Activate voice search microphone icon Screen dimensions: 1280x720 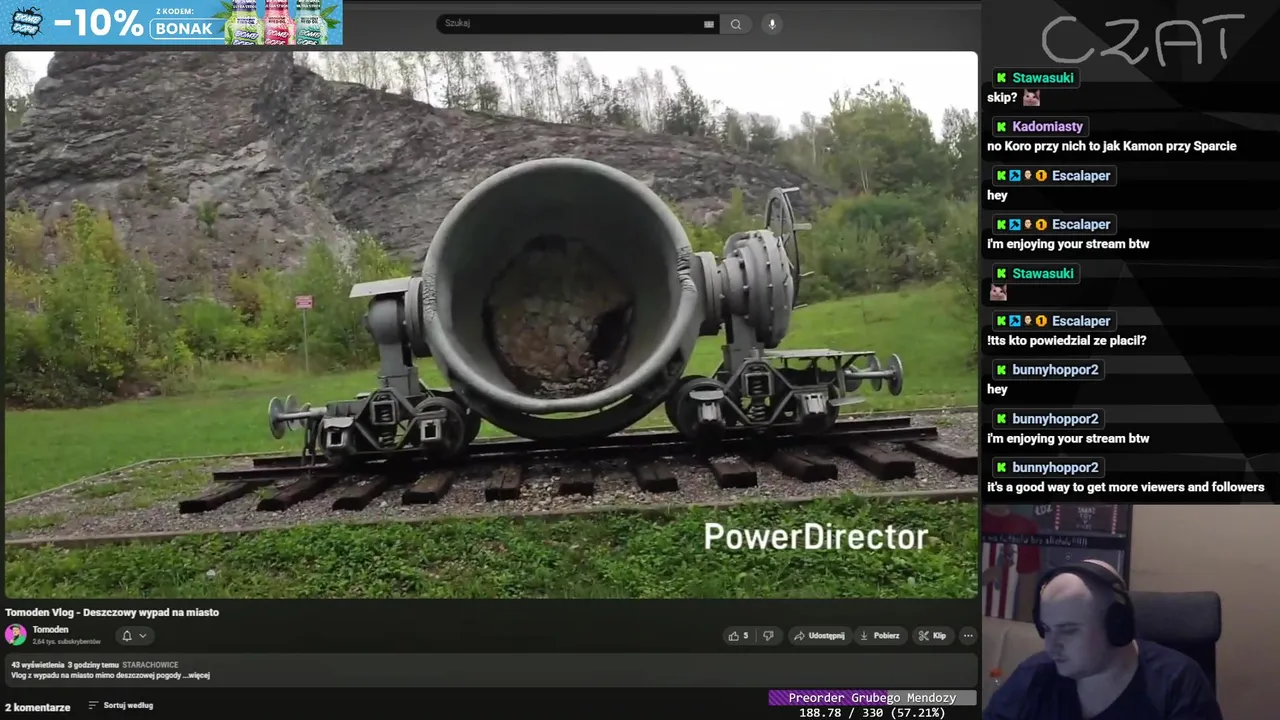coord(771,24)
